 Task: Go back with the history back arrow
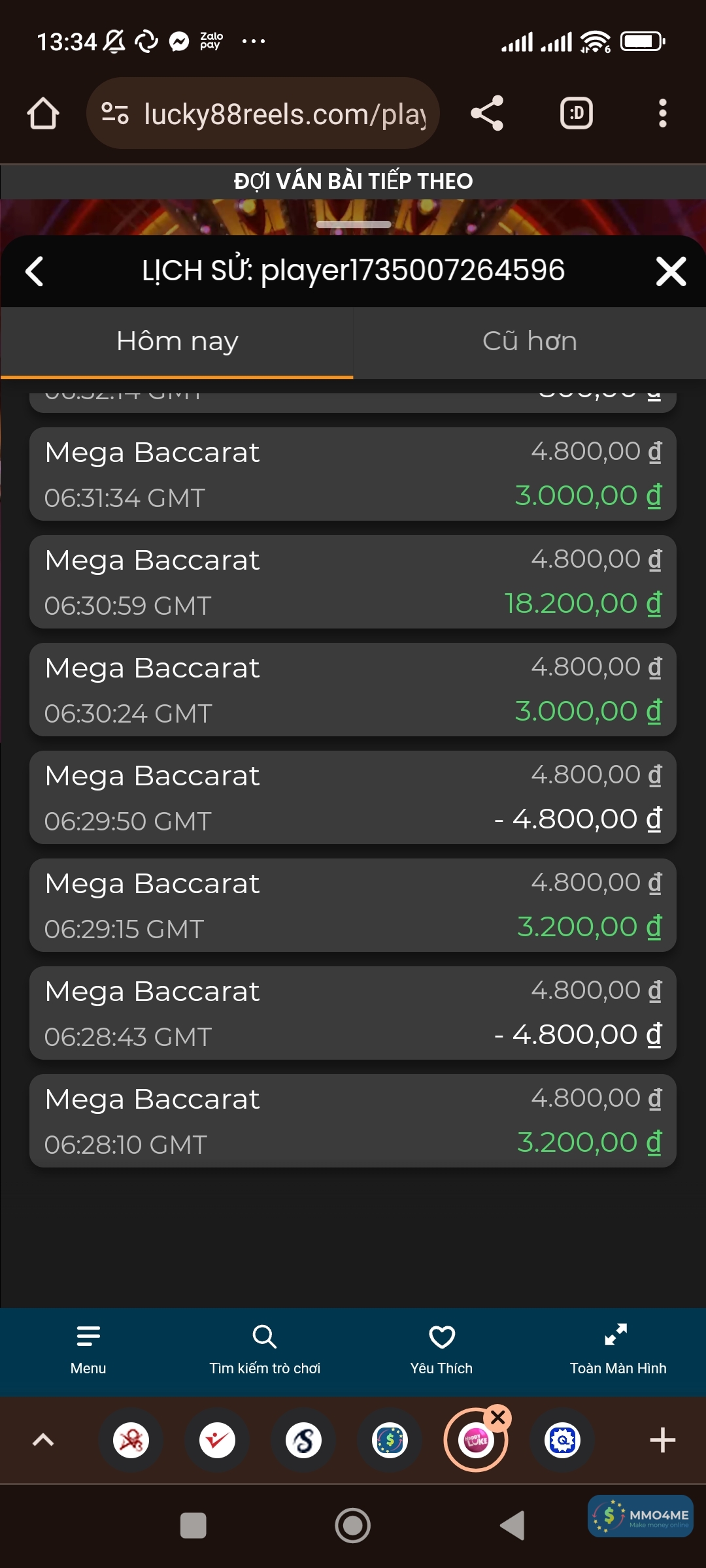35,271
